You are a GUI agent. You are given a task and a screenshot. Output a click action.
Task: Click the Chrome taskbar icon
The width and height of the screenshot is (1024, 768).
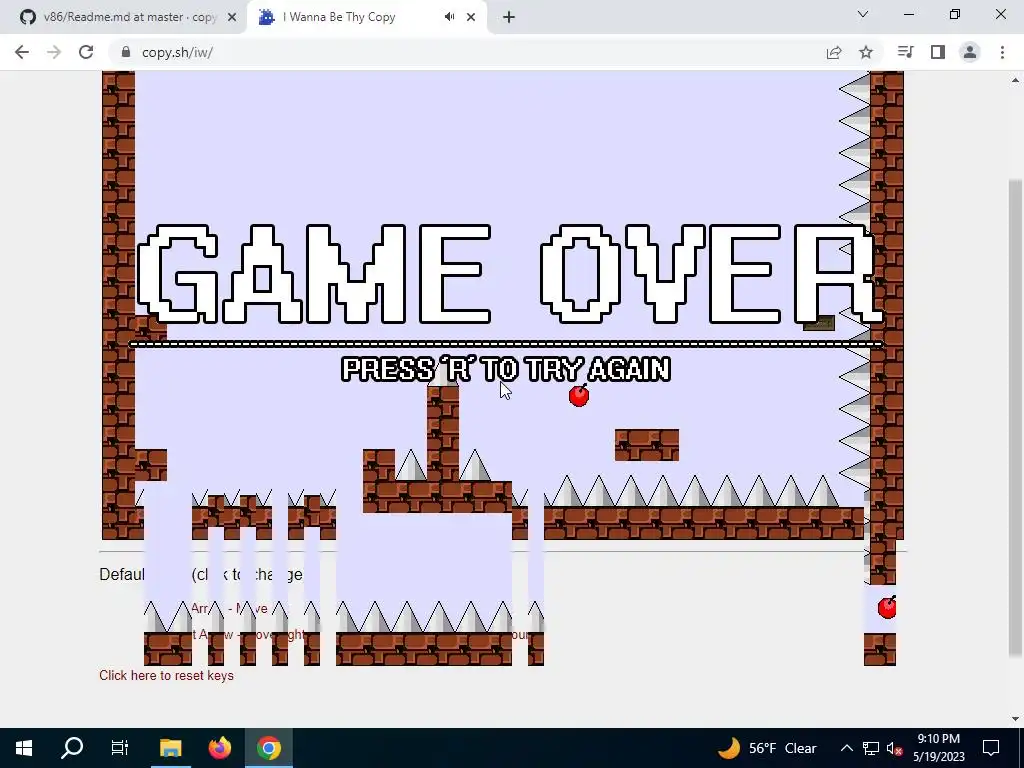pos(268,748)
